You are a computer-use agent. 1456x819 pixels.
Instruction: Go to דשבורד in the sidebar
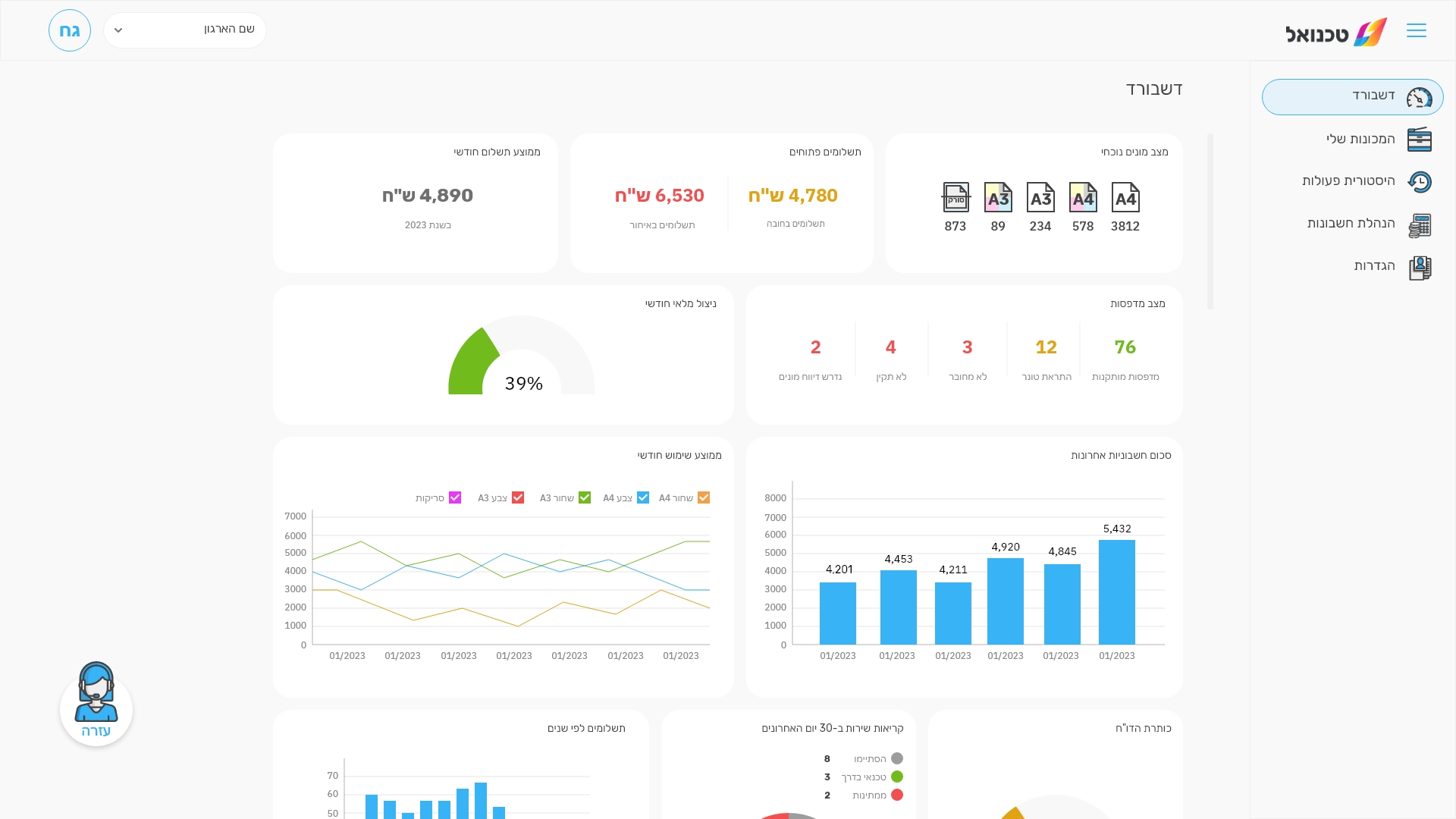(1353, 97)
